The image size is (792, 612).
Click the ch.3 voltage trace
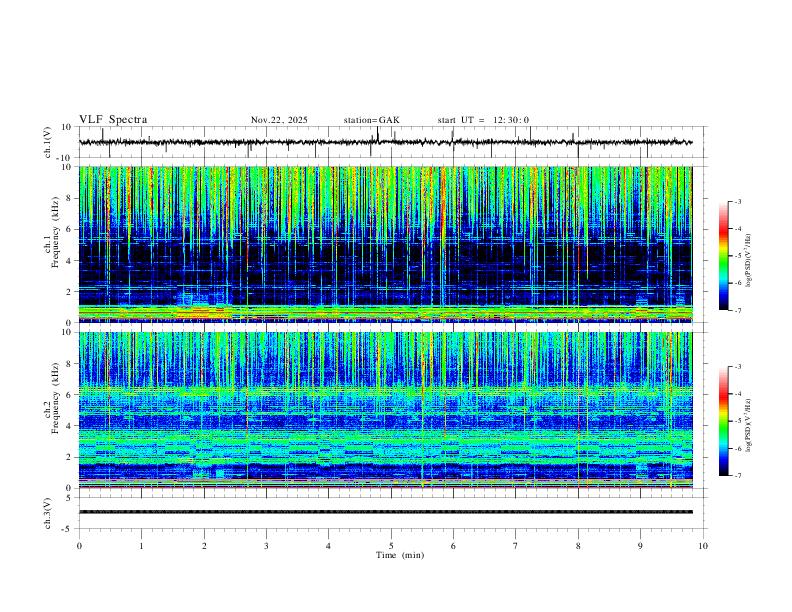coord(385,512)
